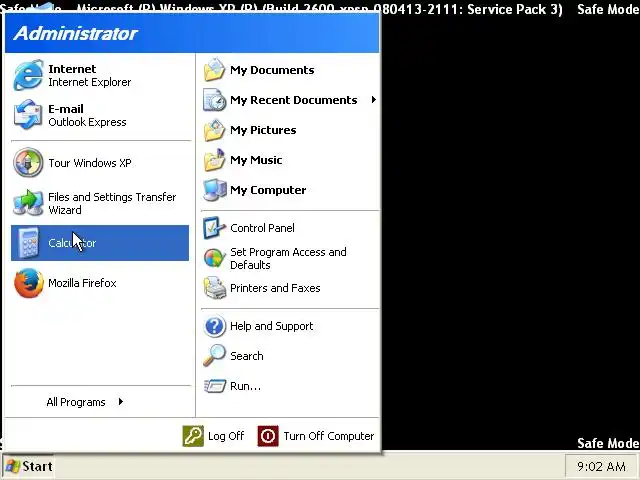Expand the My Recent Documents submenu arrow
The height and width of the screenshot is (480, 640).
373,100
